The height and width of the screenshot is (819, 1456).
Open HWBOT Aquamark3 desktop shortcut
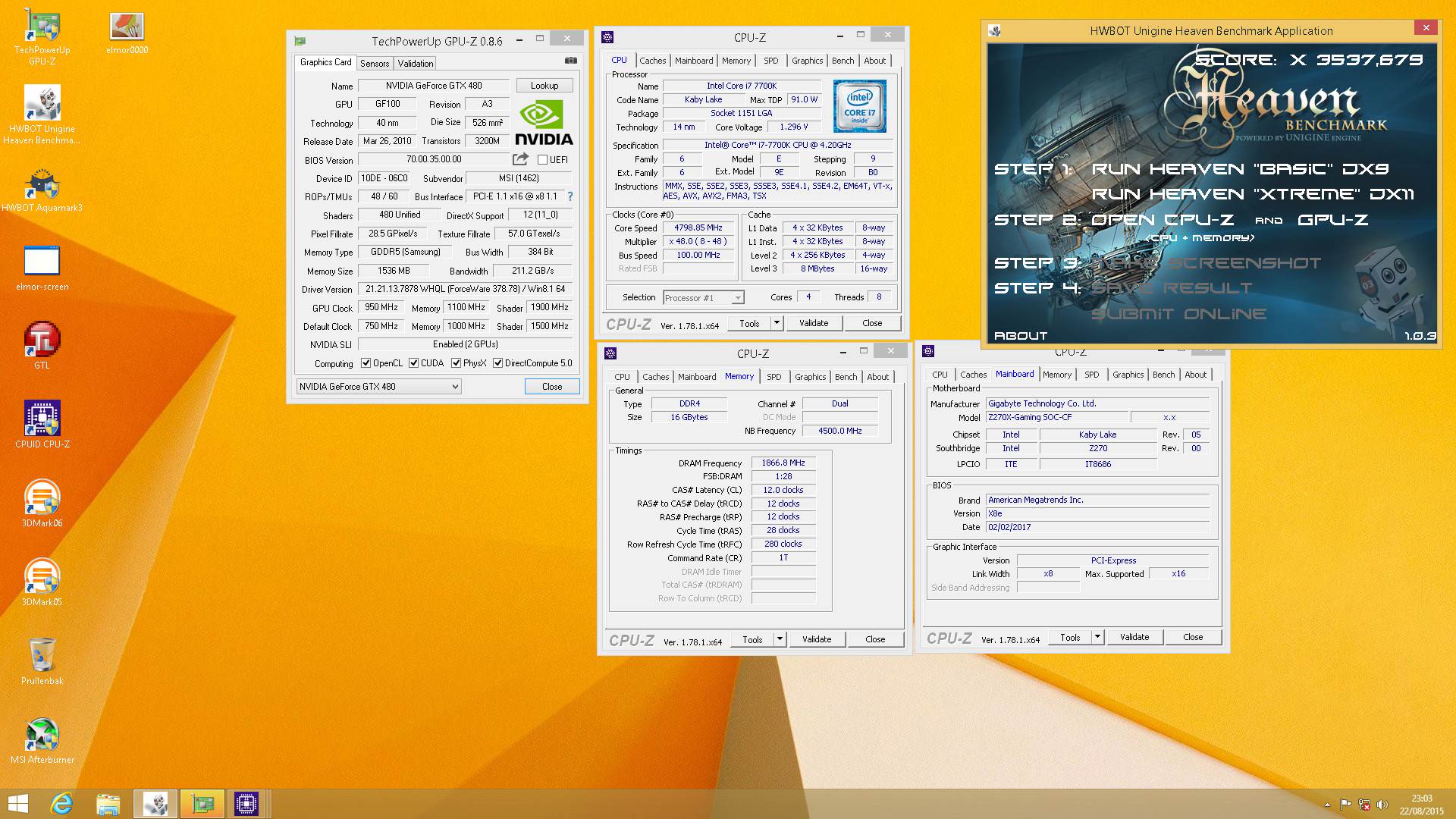42,190
